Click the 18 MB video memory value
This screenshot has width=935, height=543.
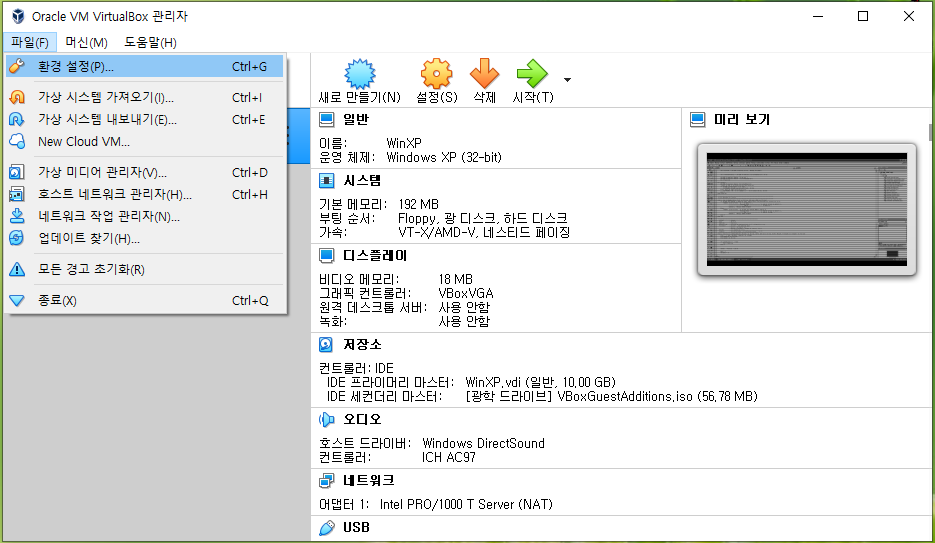tap(456, 279)
